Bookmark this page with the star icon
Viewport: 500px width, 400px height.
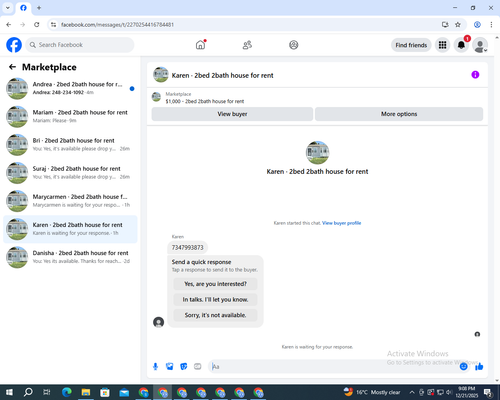[x=458, y=24]
